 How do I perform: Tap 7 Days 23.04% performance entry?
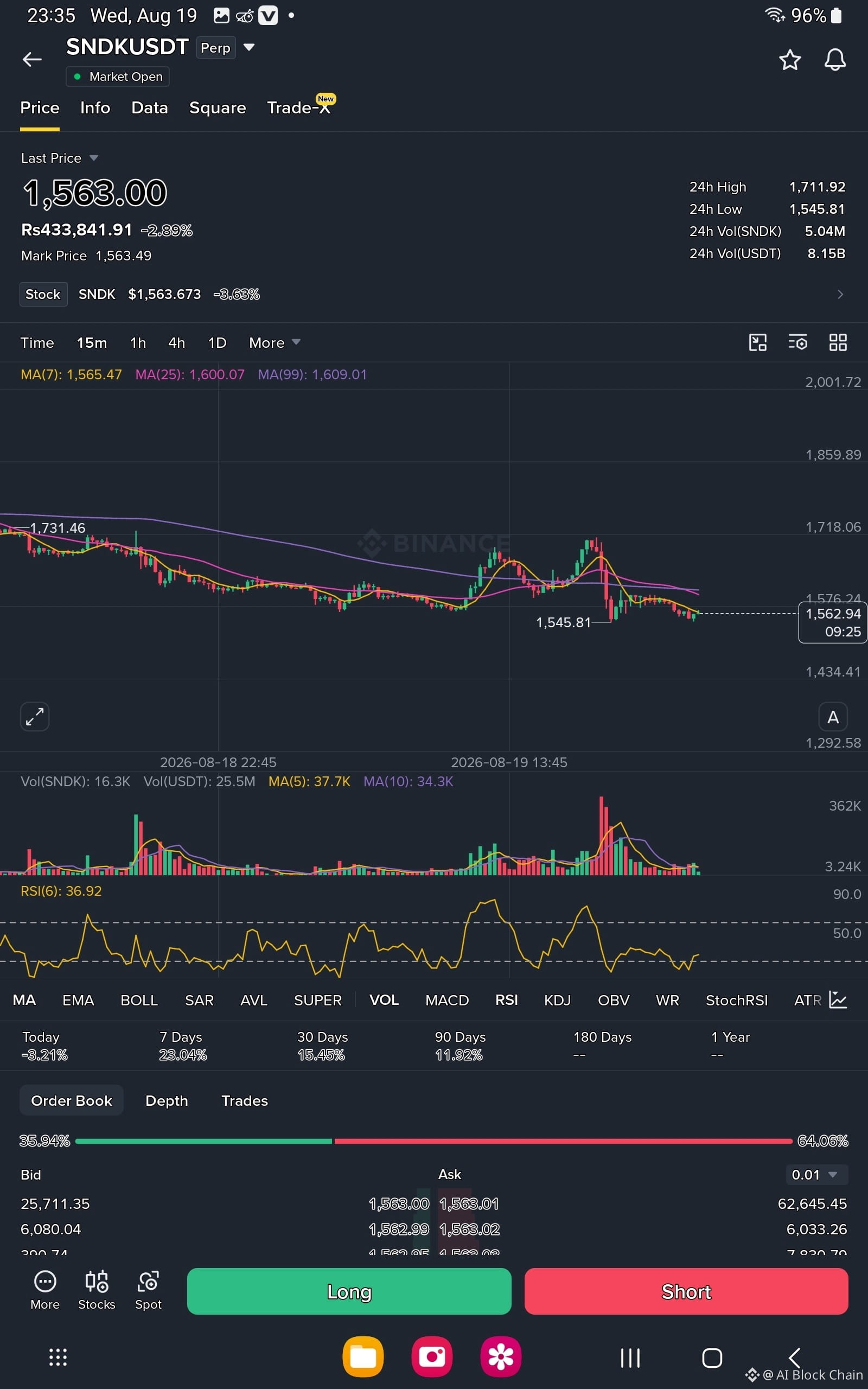(183, 1045)
